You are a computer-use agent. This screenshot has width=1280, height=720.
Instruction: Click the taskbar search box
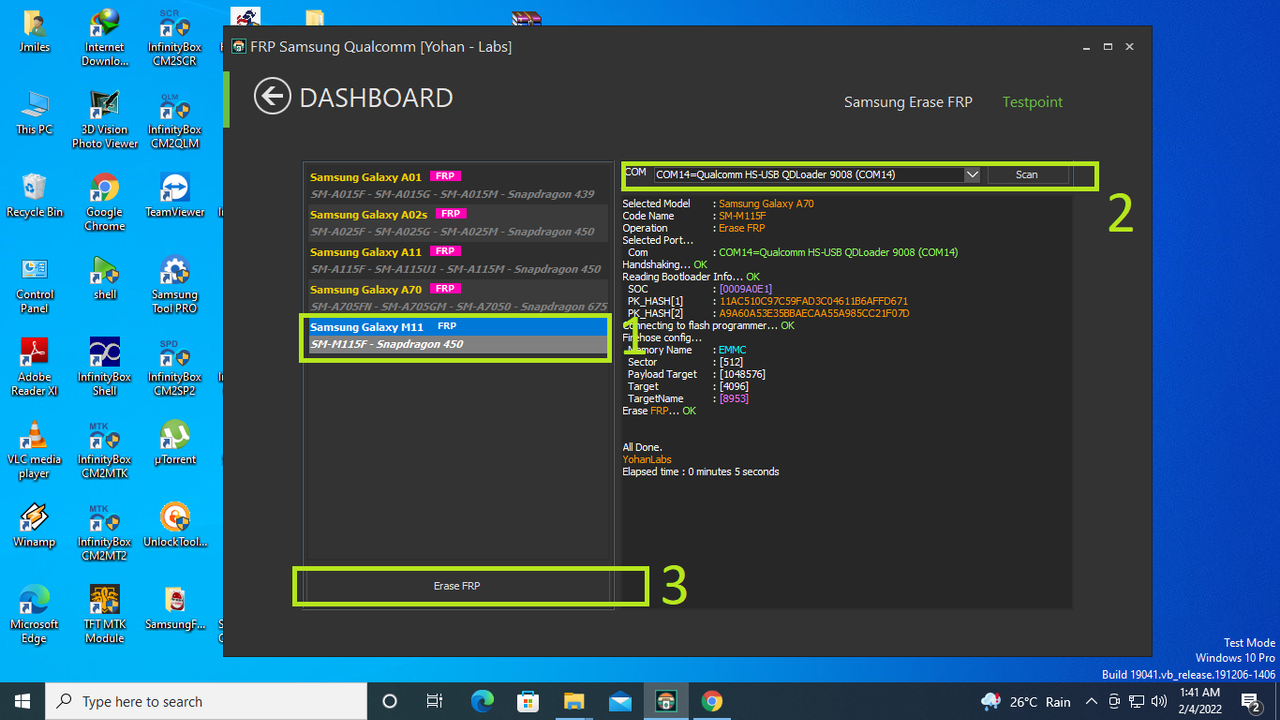(207, 701)
